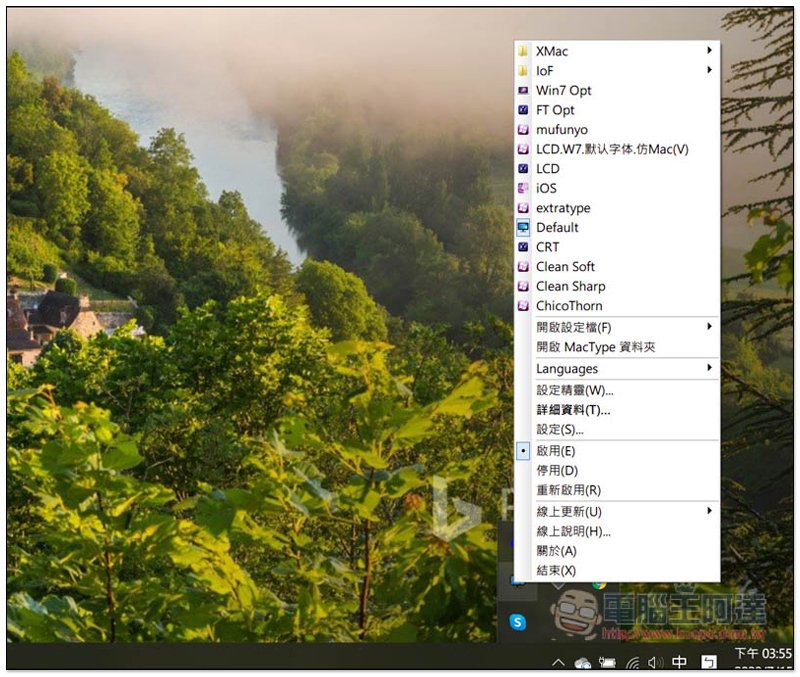Click 重新啟用(R) to restart
This screenshot has height=677, width=800.
pyautogui.click(x=617, y=490)
